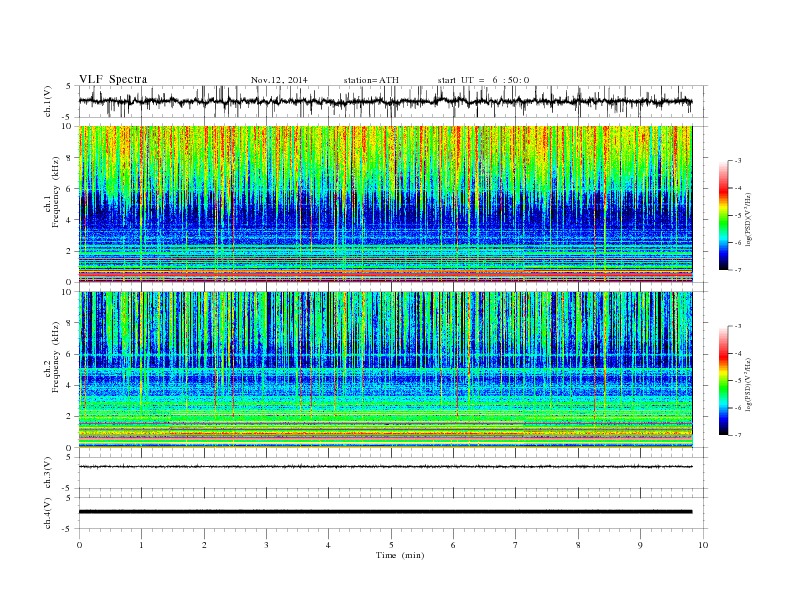Click the ch.2 spectrogram color scale bar
This screenshot has height=612, width=792.
[723, 380]
